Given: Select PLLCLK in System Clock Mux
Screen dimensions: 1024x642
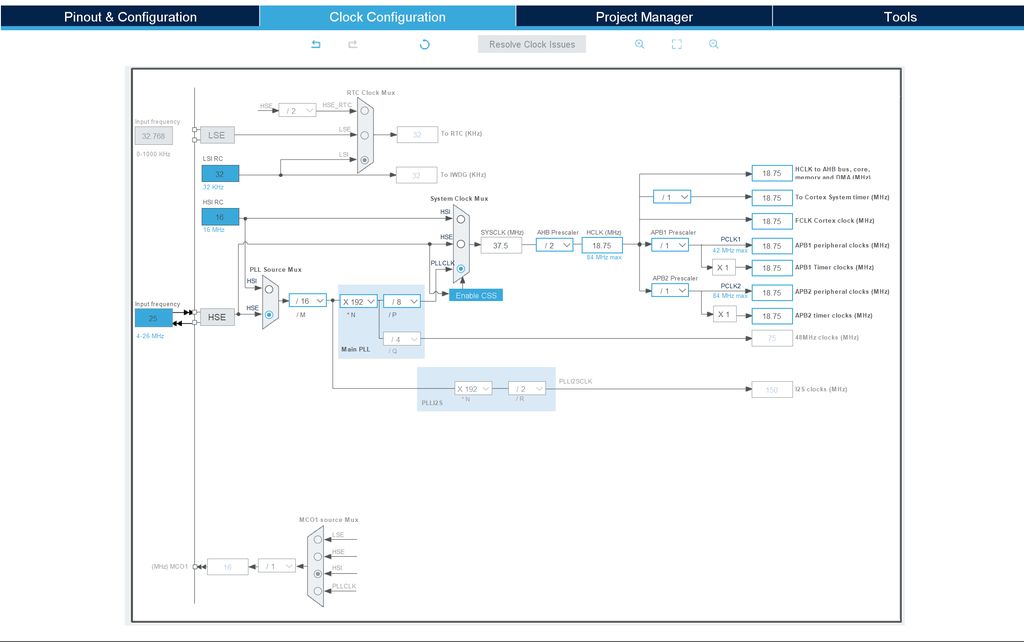Looking at the screenshot, I should click(460, 268).
